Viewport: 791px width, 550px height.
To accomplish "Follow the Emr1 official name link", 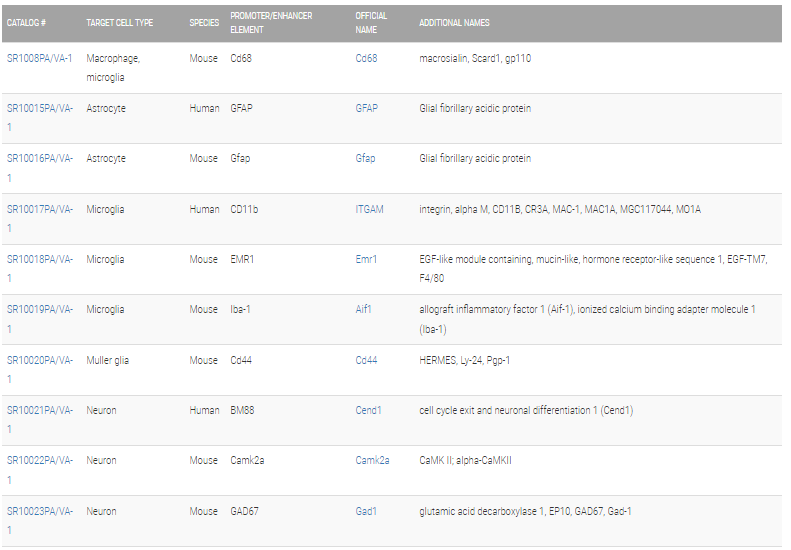I will [366, 259].
